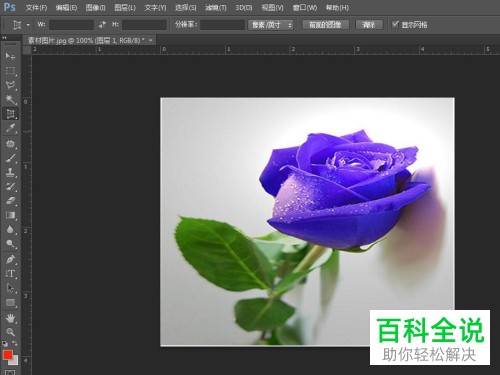The height and width of the screenshot is (375, 500).
Task: Select the Eraser tool
Action: click(x=10, y=201)
